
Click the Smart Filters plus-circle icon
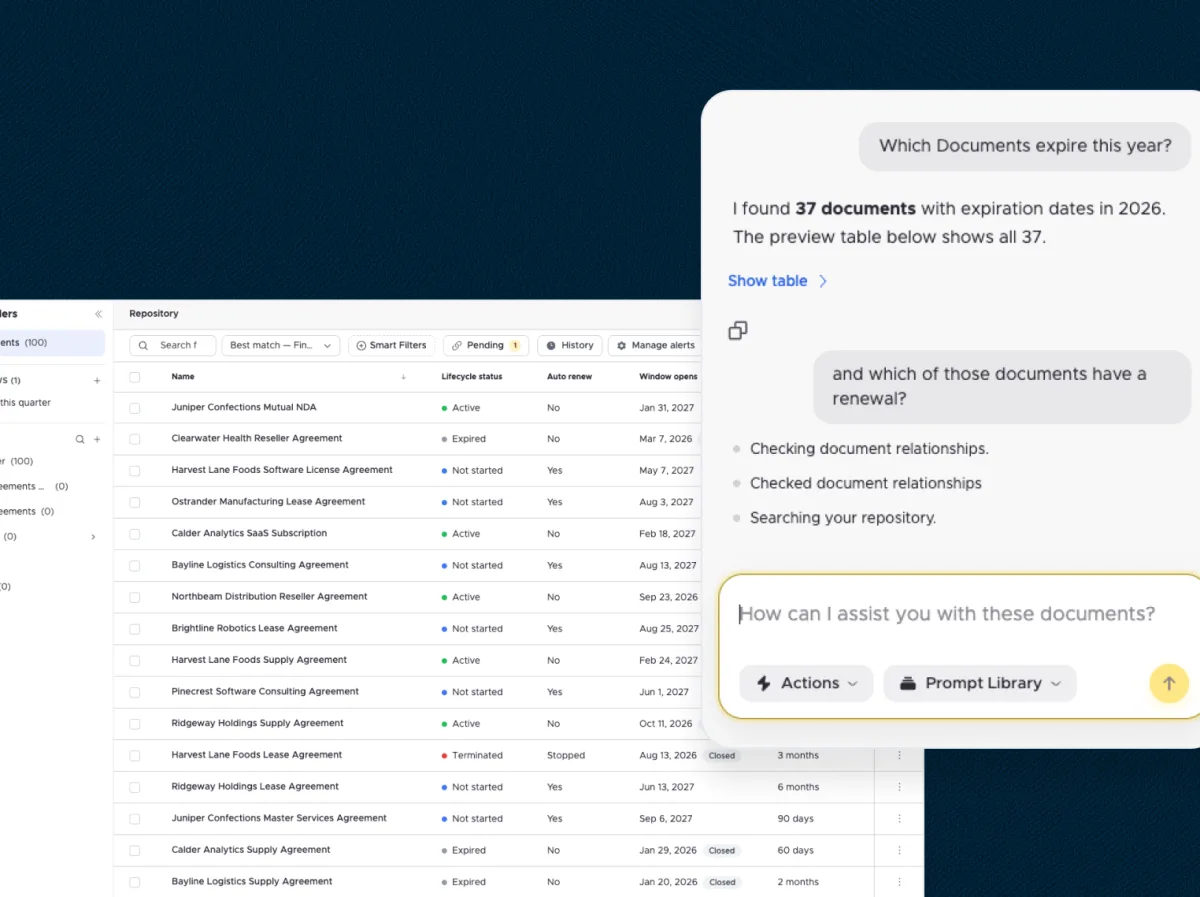(361, 345)
